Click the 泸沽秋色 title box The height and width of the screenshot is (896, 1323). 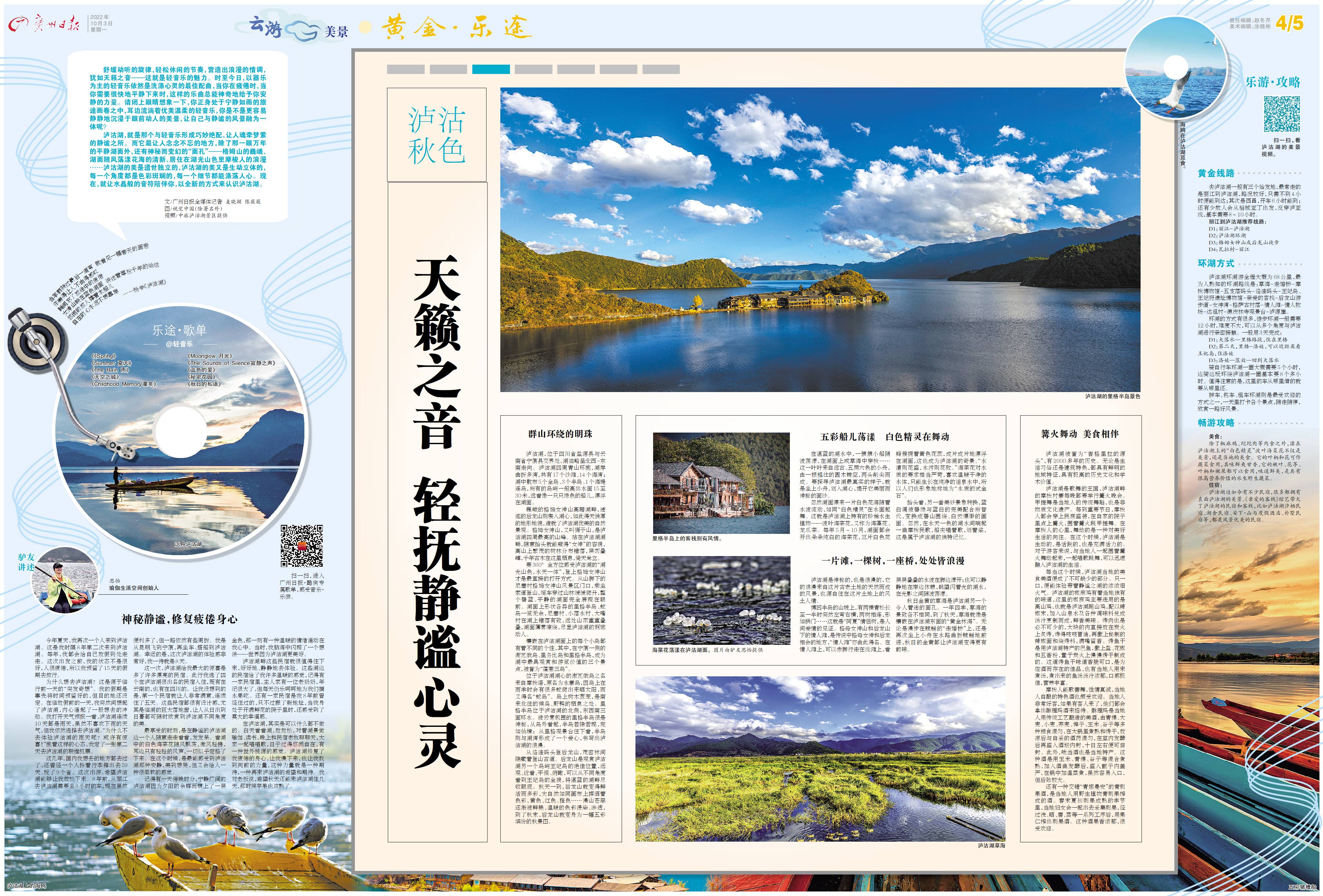click(x=437, y=135)
